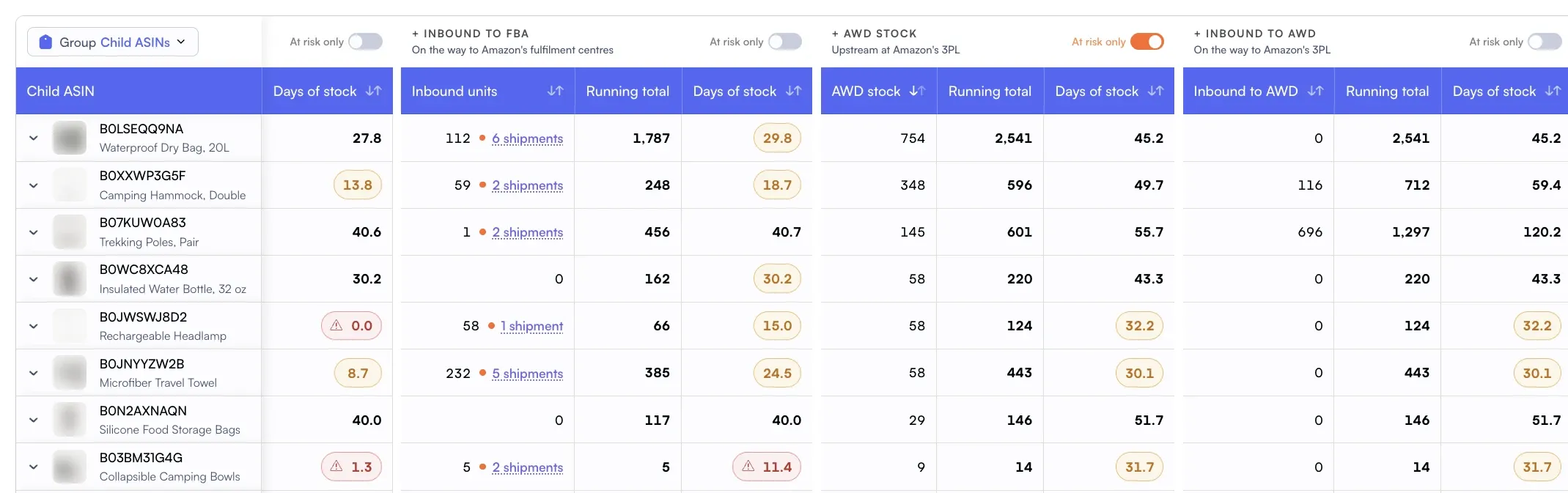Sort Inbound to AWD Days of stock
1568x493 pixels.
pos(1553,91)
